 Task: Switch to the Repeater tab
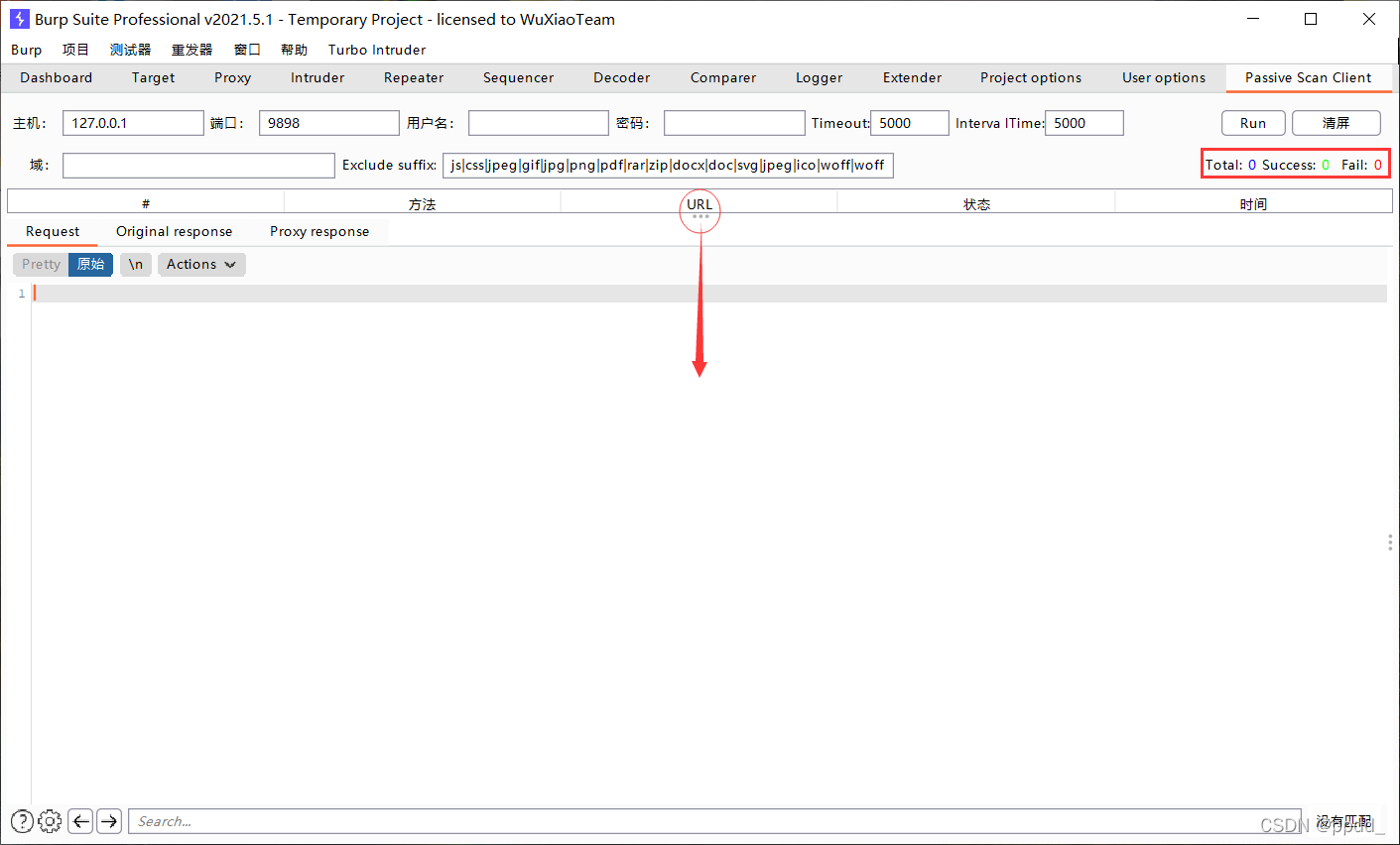(414, 77)
